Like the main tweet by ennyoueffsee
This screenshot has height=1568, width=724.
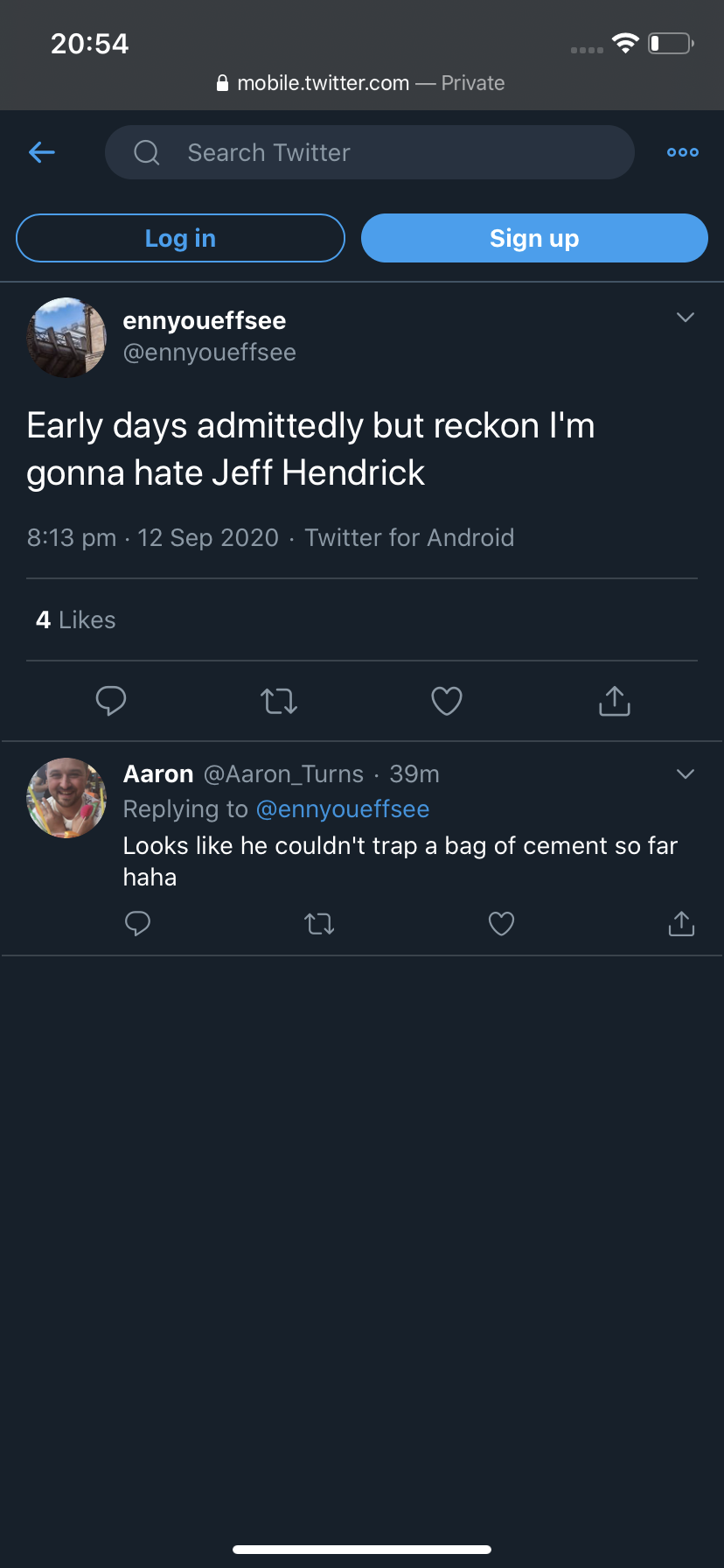coord(447,701)
